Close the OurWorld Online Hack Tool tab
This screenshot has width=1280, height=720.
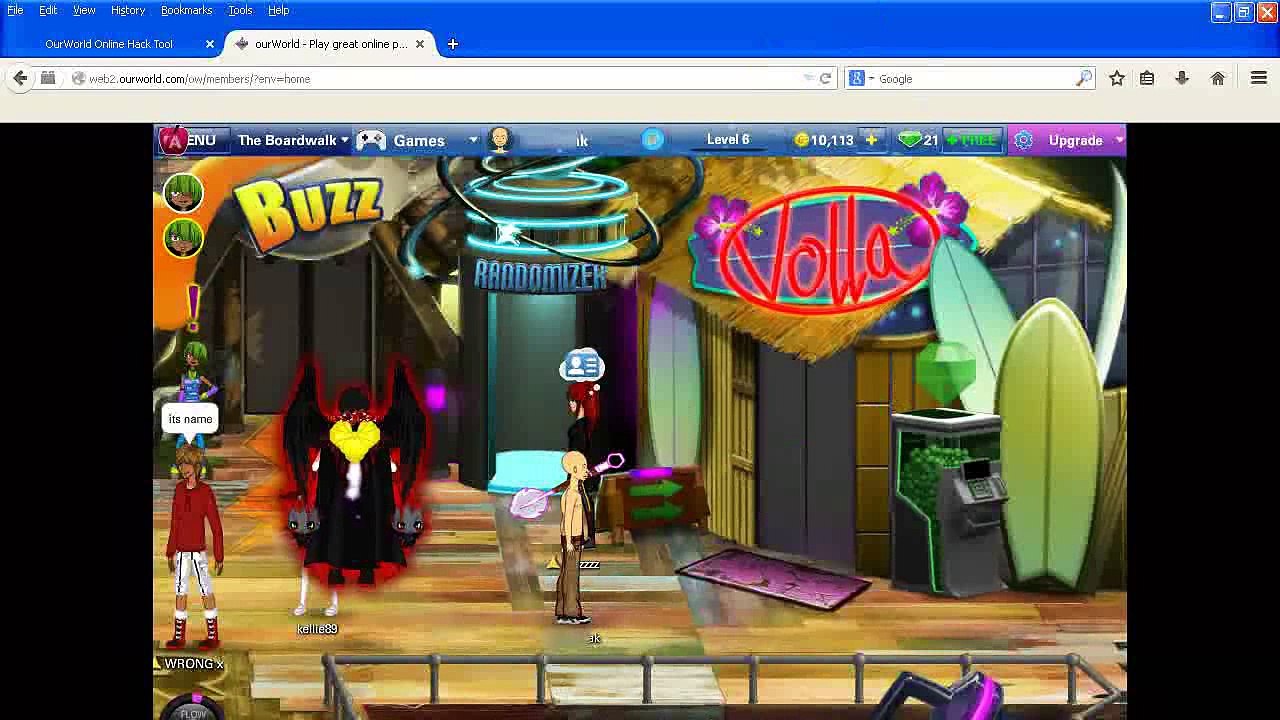click(x=210, y=44)
